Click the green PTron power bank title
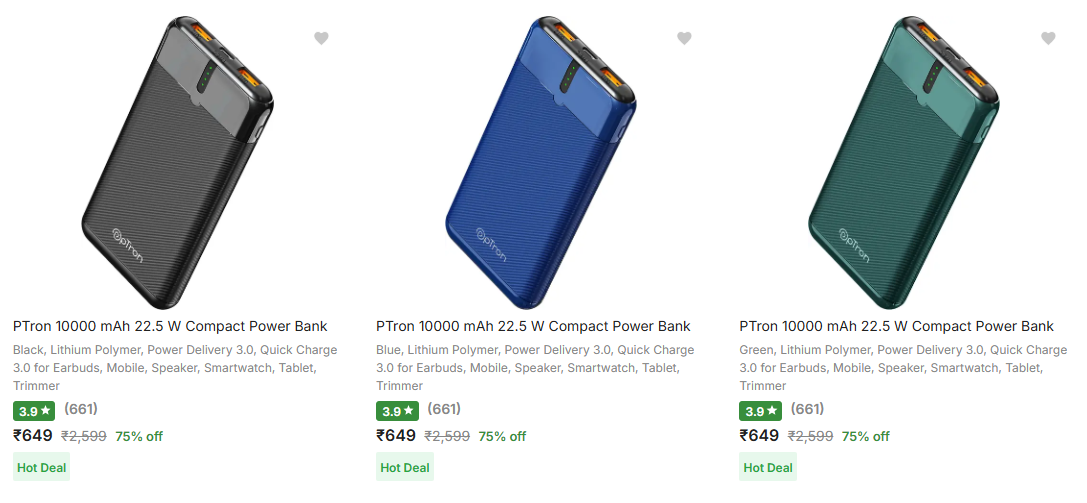Screen dimensions: 1087x503 coord(896,326)
